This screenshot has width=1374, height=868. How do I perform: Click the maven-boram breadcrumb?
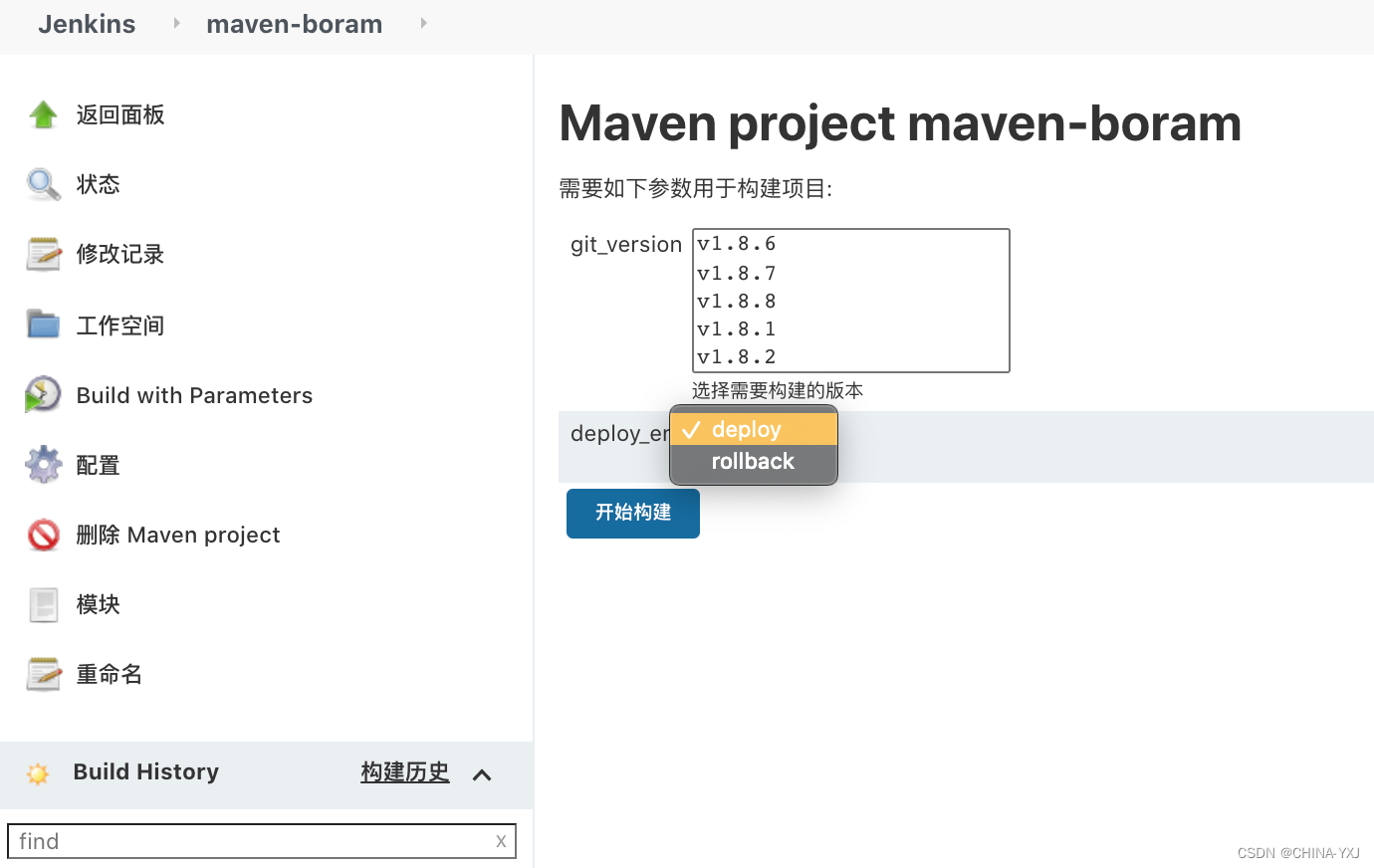(294, 24)
